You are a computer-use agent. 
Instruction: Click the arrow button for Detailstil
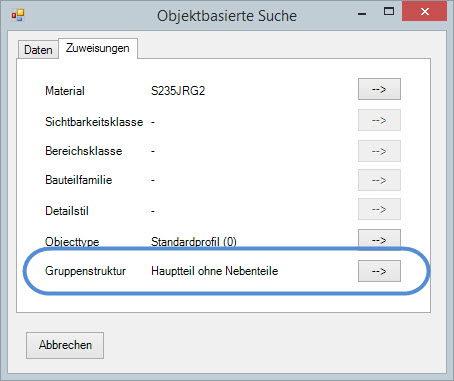(x=379, y=209)
